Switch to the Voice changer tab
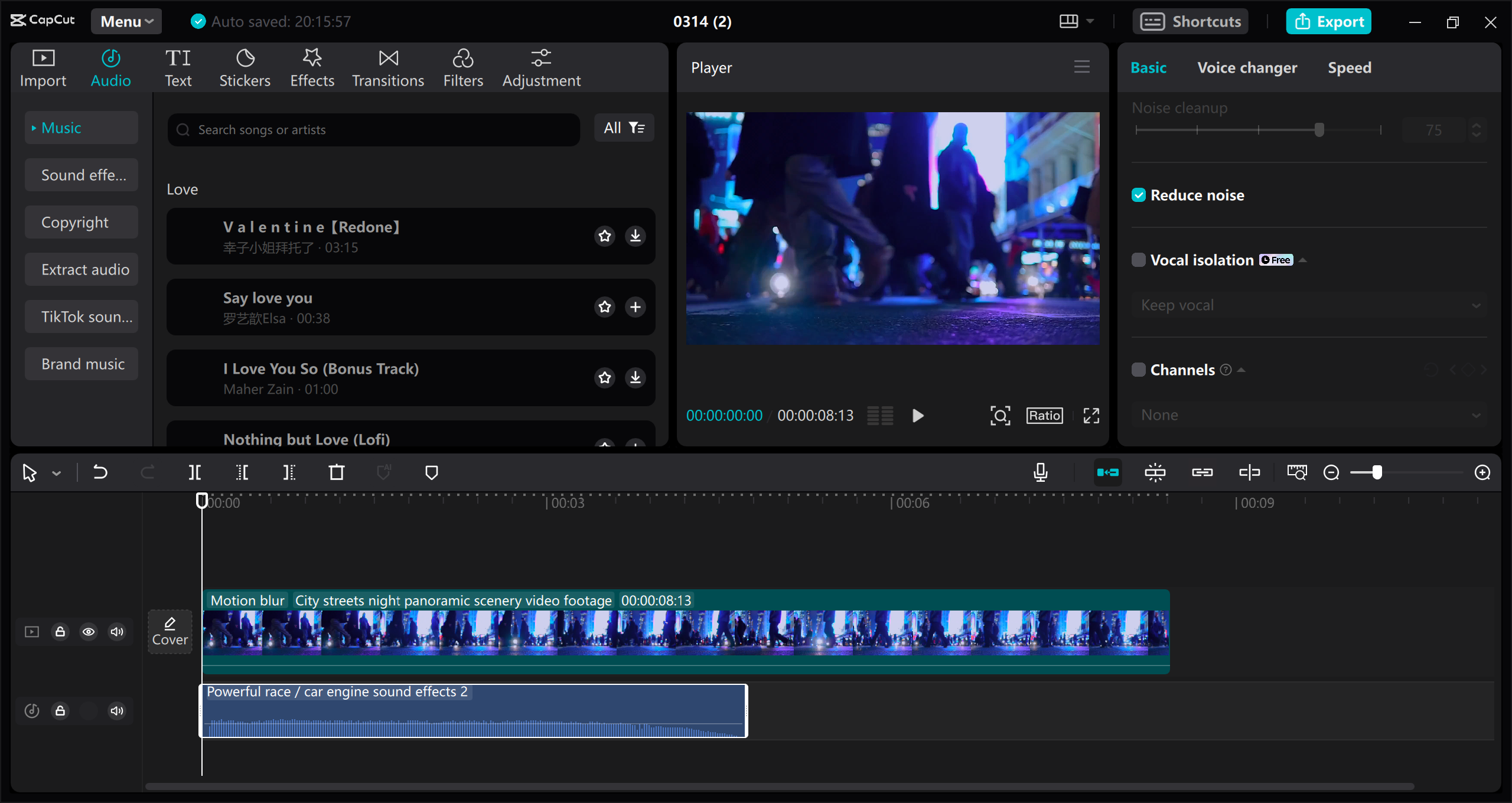The height and width of the screenshot is (803, 1512). click(x=1247, y=68)
